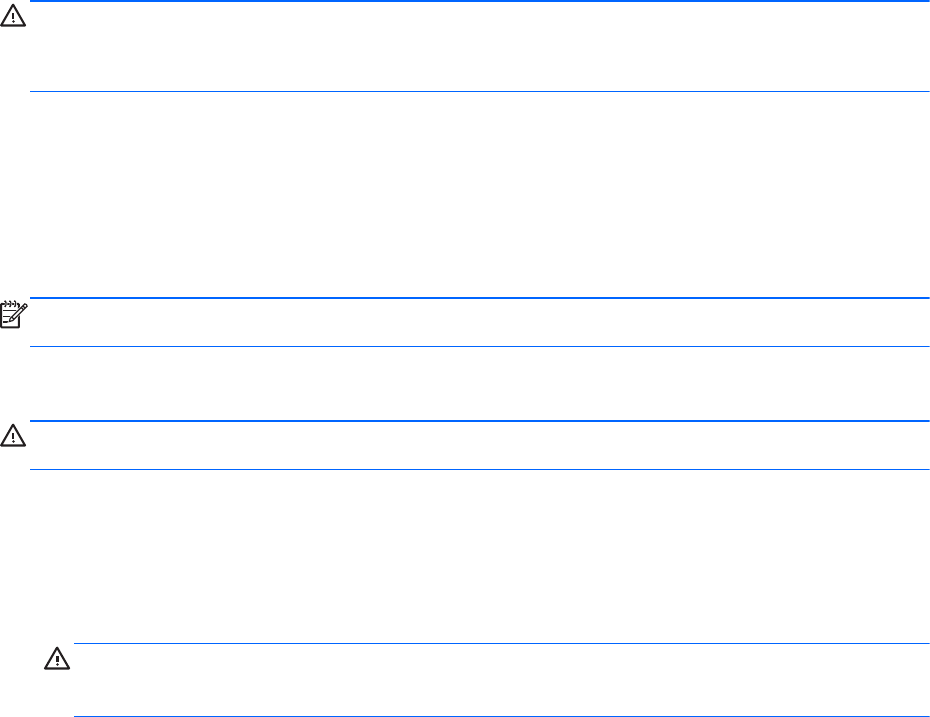Click the blank space between first warning and note
The width and height of the screenshot is (930, 717).
(x=478, y=195)
